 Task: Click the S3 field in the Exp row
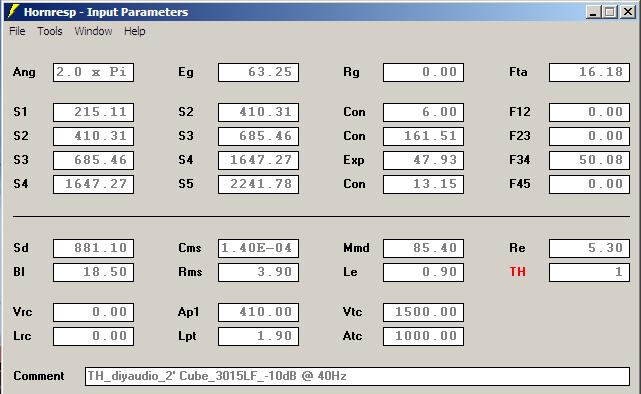pos(93,160)
